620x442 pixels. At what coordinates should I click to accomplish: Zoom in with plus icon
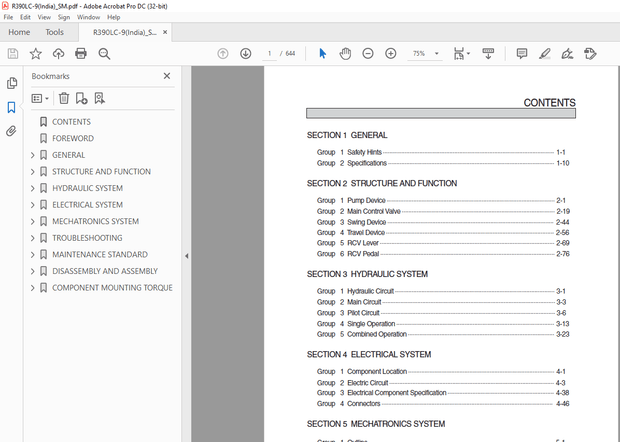click(x=391, y=53)
